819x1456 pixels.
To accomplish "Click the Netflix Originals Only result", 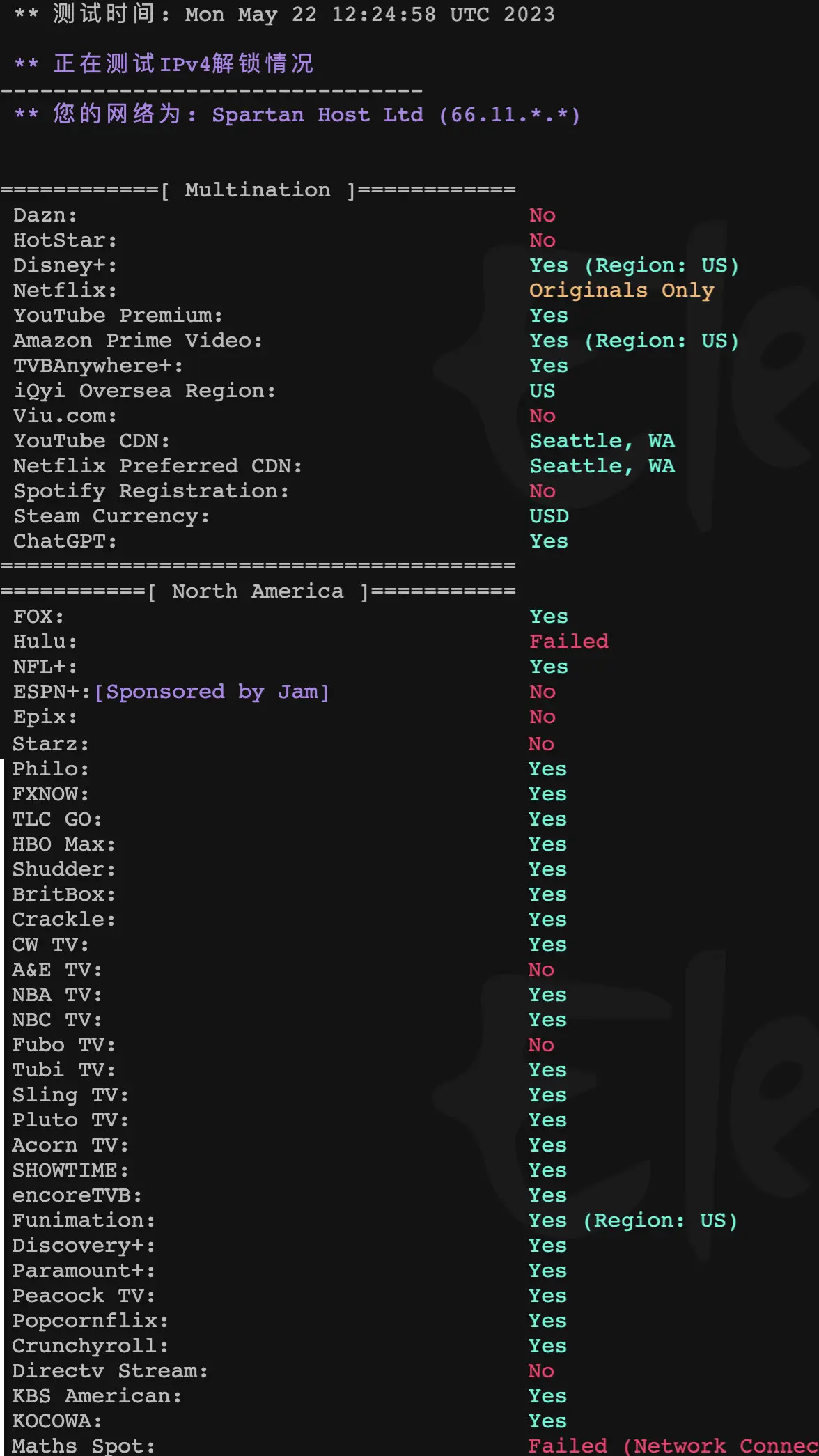I will click(x=621, y=290).
